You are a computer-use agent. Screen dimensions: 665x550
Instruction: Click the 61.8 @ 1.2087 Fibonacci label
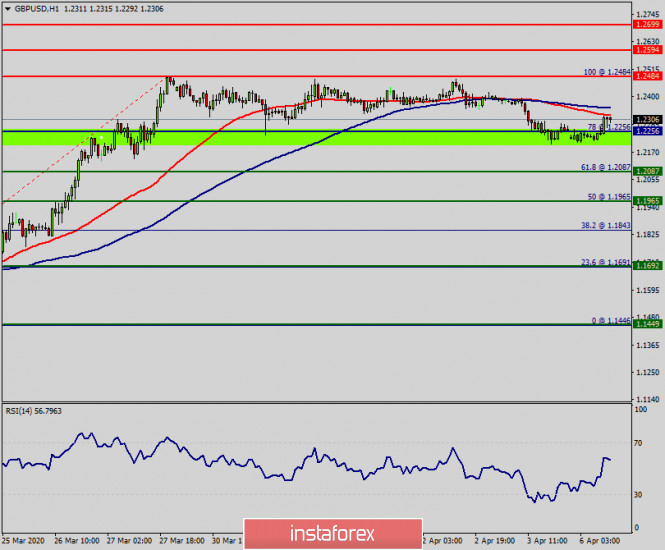[604, 167]
